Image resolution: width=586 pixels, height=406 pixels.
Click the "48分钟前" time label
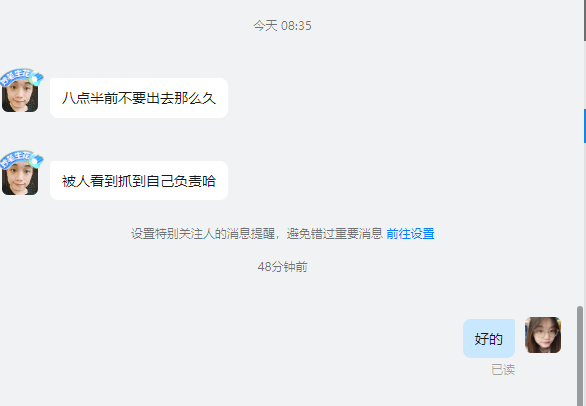pyautogui.click(x=282, y=267)
